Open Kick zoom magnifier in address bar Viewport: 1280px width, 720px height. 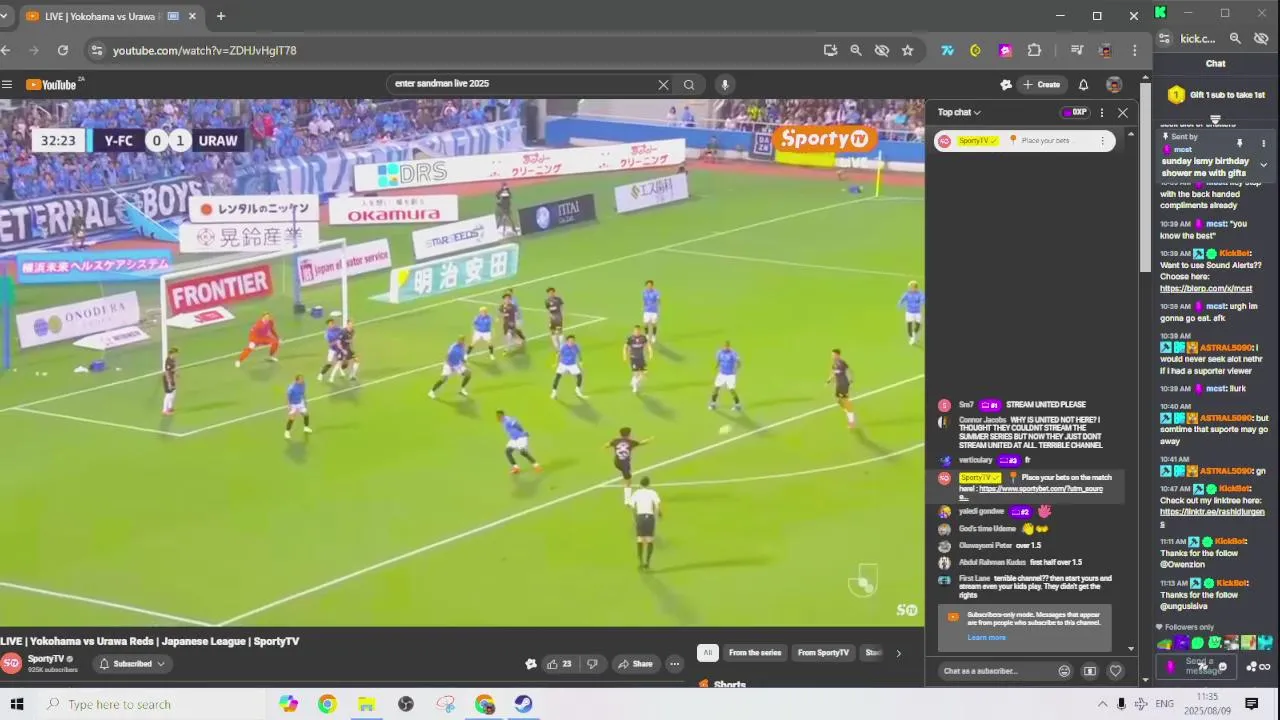pyautogui.click(x=1235, y=39)
